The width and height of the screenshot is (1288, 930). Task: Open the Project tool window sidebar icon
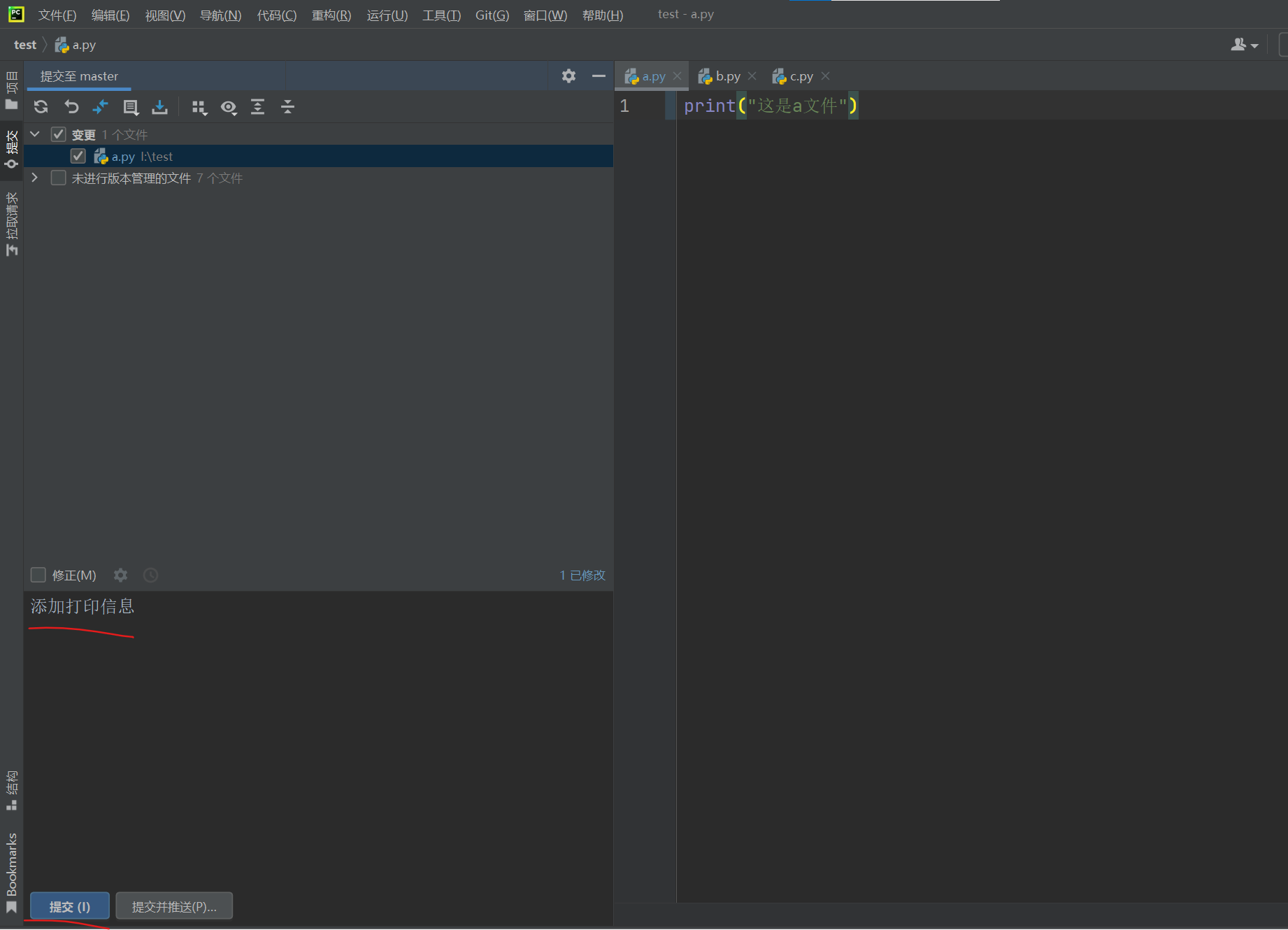point(11,90)
